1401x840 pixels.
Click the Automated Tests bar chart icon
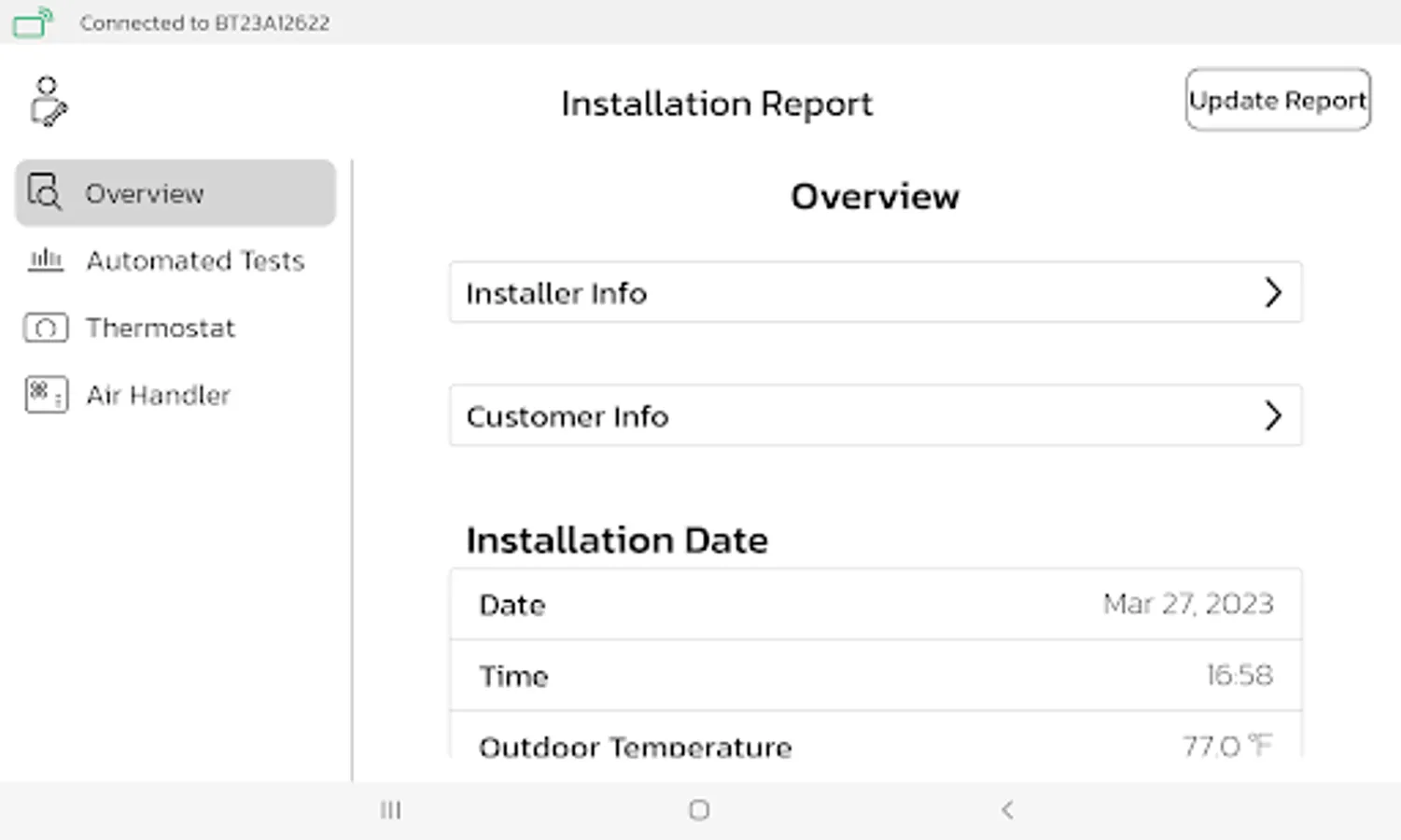pyautogui.click(x=45, y=259)
